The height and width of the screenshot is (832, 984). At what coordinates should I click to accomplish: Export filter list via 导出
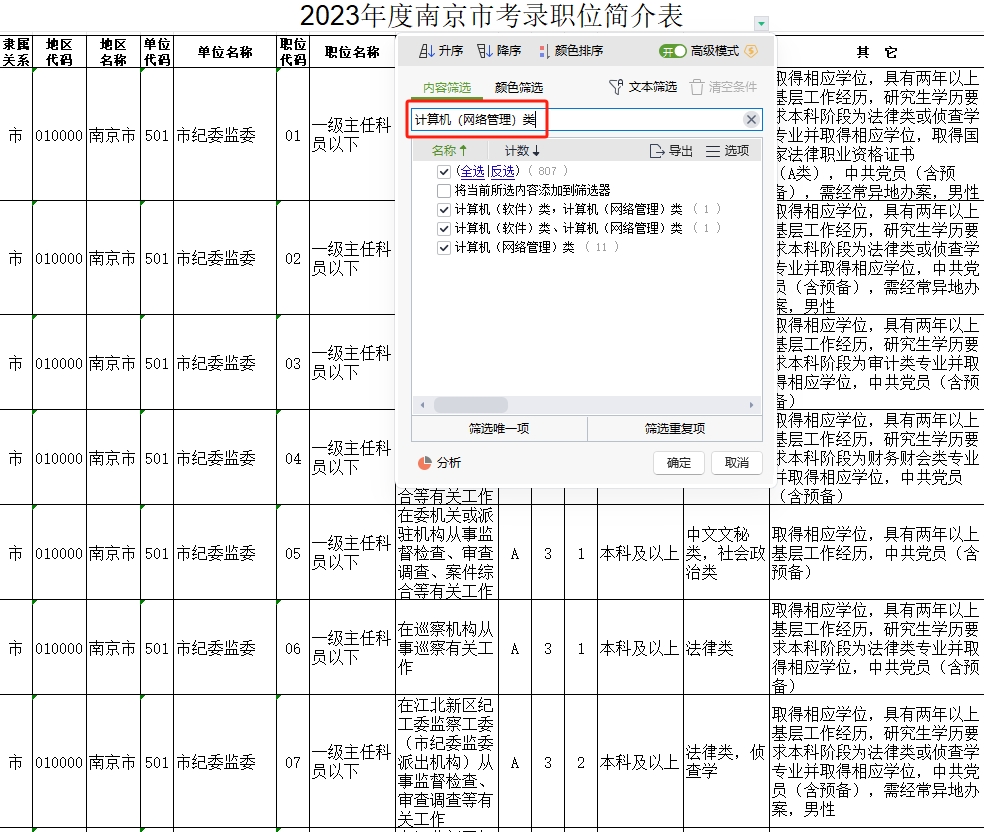coord(671,151)
